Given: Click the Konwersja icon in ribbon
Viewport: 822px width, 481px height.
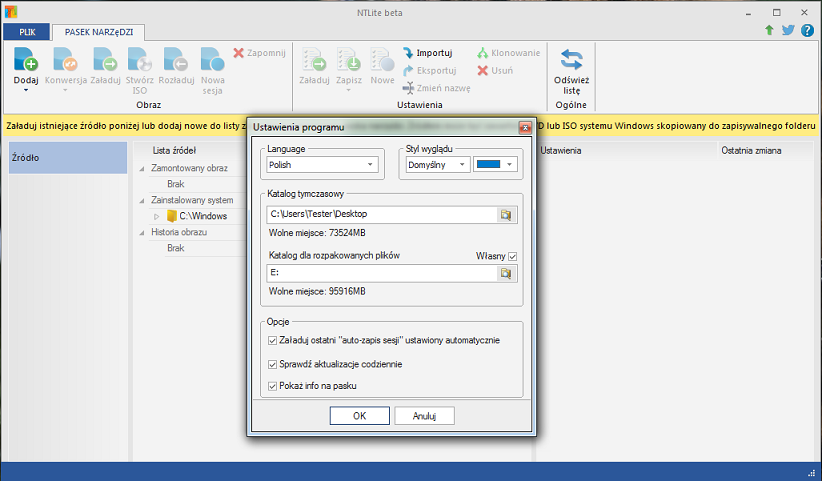Looking at the screenshot, I should 66,59.
